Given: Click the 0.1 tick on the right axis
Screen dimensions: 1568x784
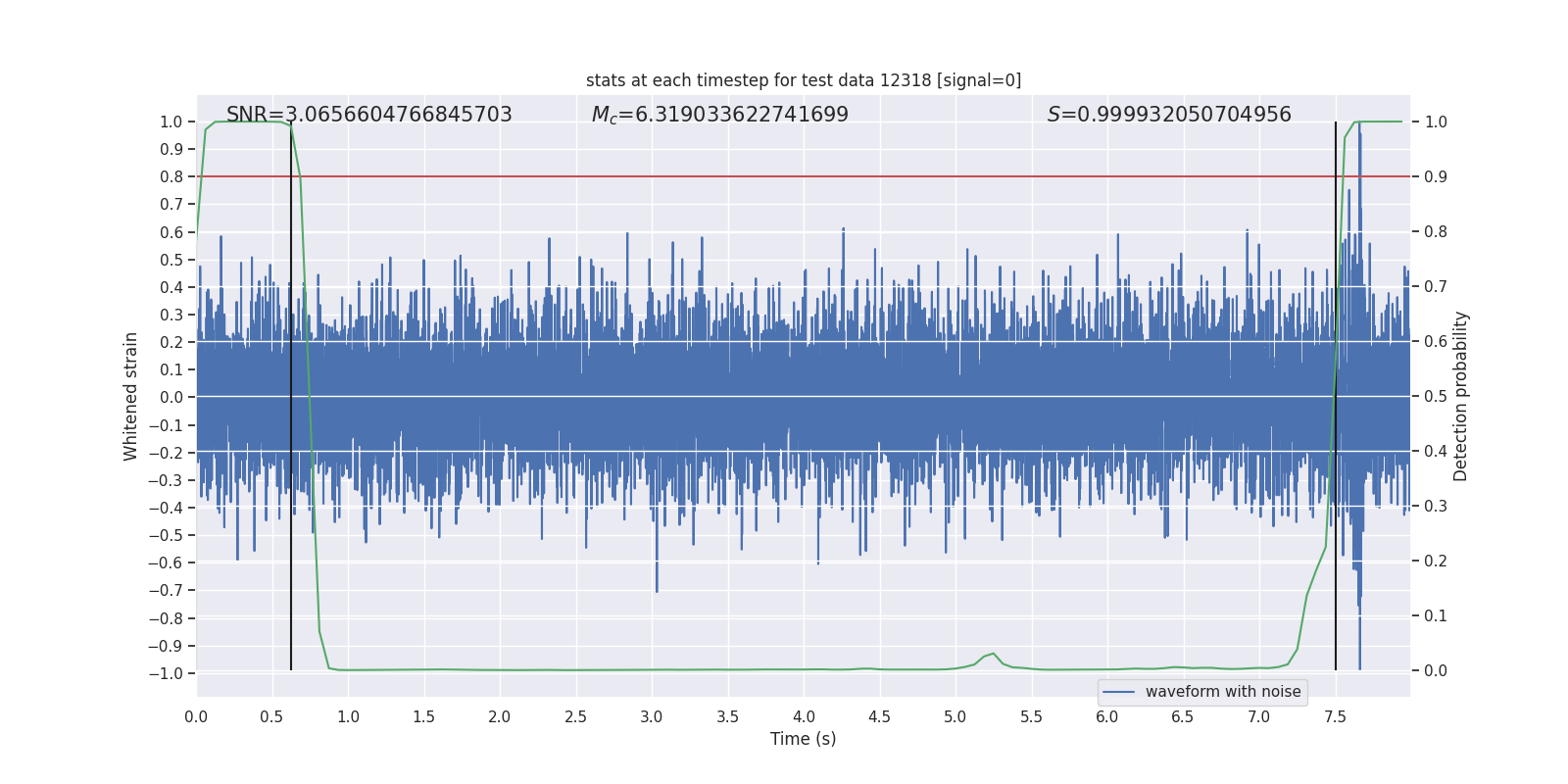Looking at the screenshot, I should point(1436,615).
